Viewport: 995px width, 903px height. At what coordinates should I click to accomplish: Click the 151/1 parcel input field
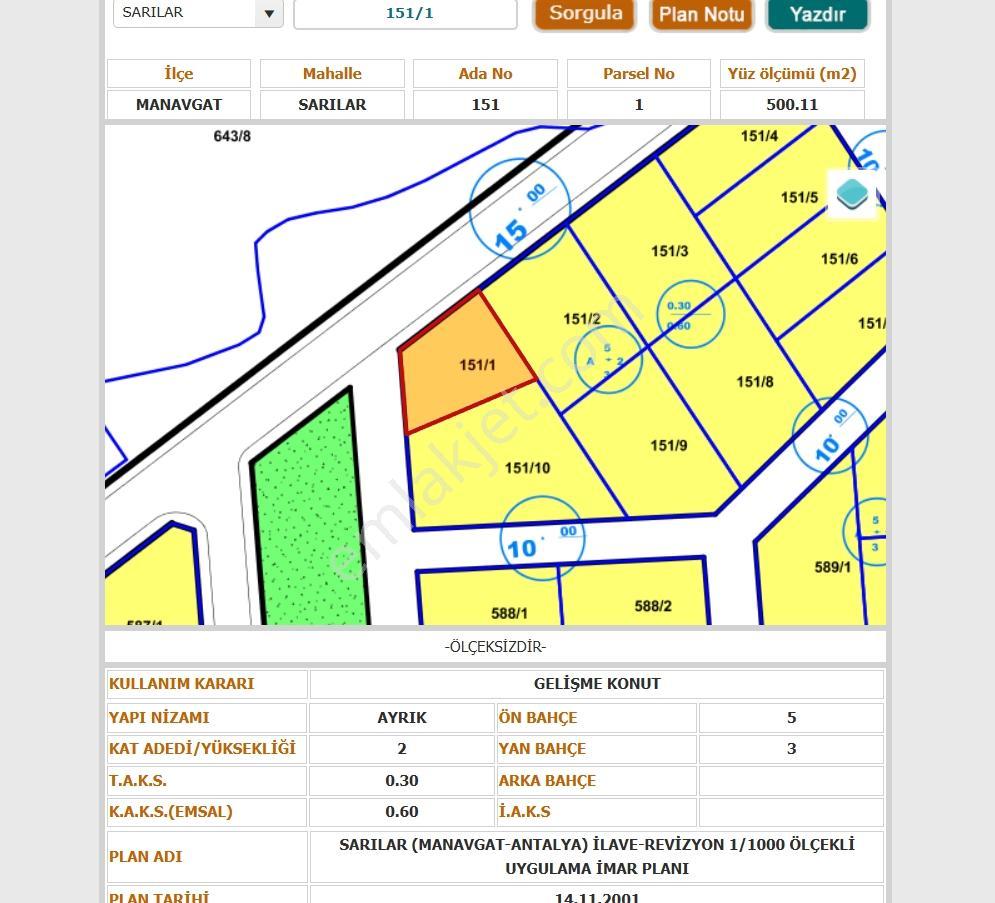405,13
